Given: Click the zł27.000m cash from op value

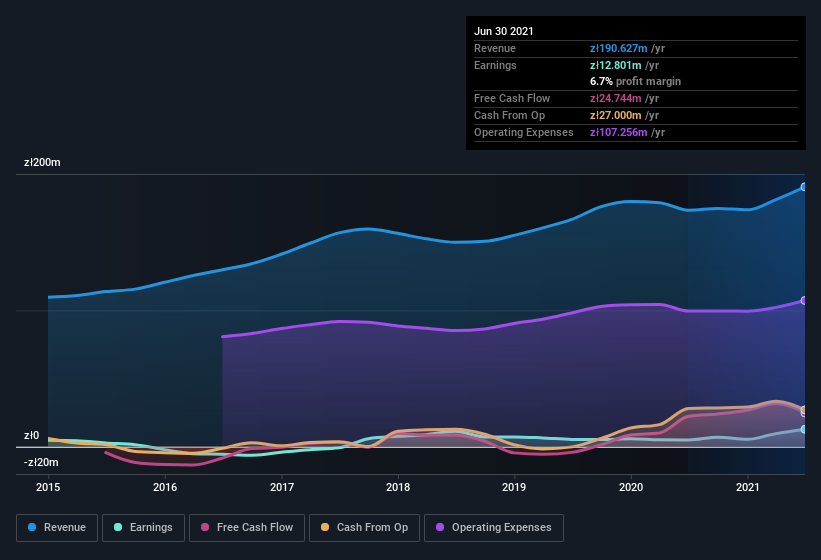Looking at the screenshot, I should [615, 115].
